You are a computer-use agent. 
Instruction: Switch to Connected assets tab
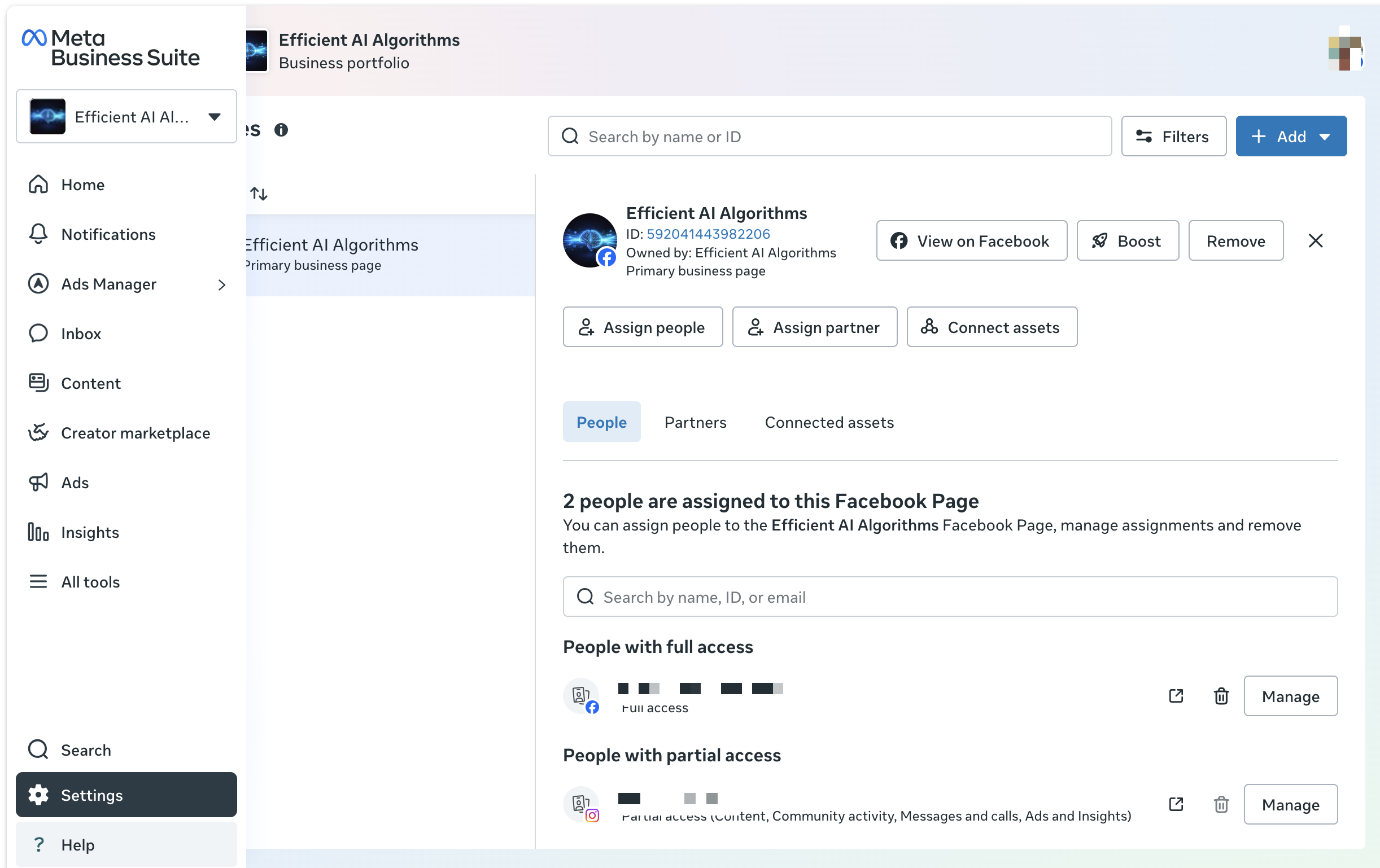tap(829, 422)
